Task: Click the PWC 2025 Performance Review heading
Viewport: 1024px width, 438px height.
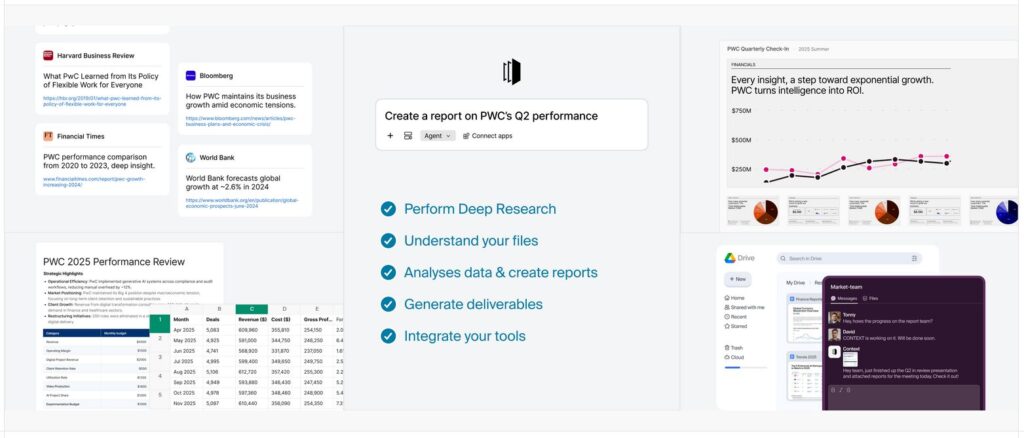Action: pos(114,262)
